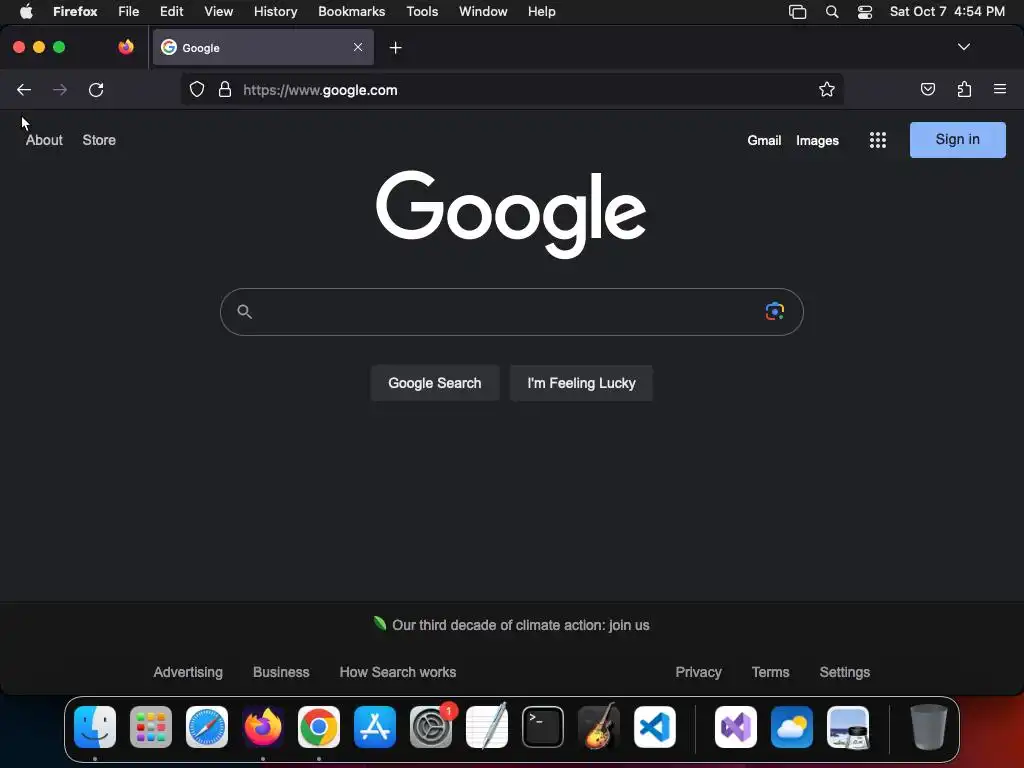Screen dimensions: 1024x768
Task: Save page to Pocket
Action: [x=927, y=89]
